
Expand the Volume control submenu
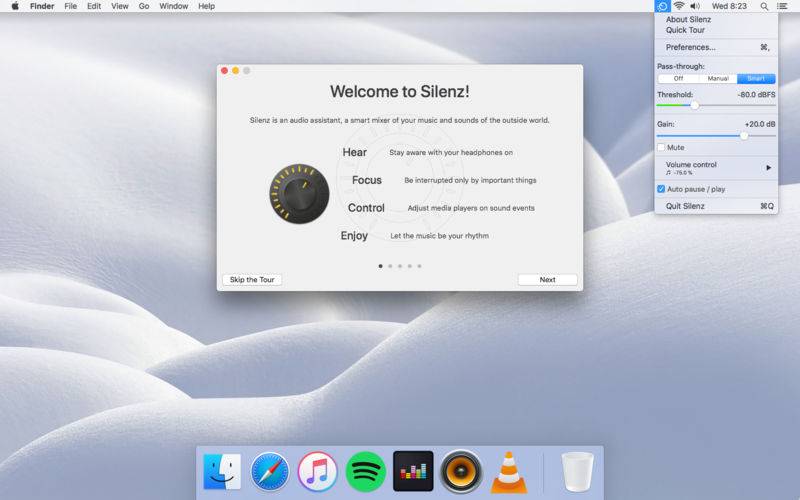(716, 167)
